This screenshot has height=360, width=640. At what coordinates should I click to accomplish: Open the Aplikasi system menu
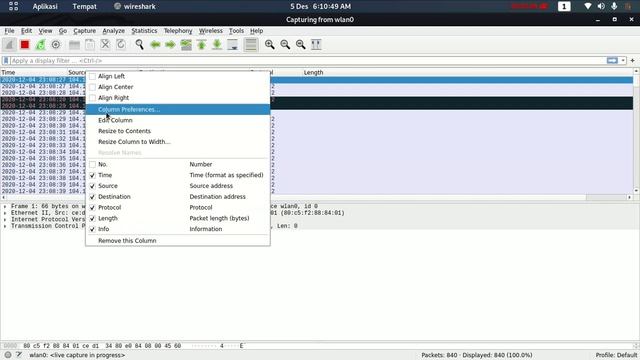(45, 7)
